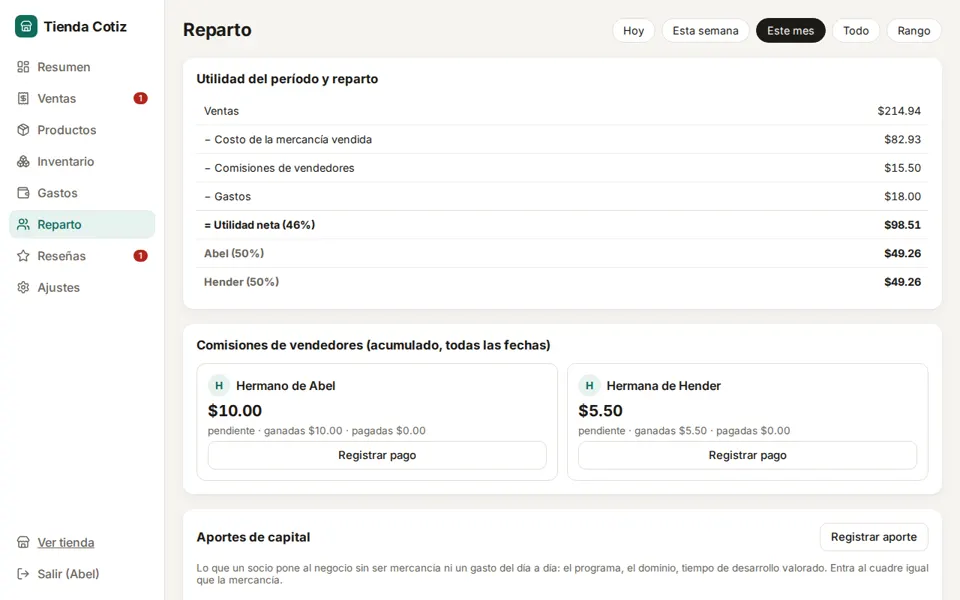The image size is (960, 600).
Task: Open the Rango date range filter
Action: (x=913, y=31)
